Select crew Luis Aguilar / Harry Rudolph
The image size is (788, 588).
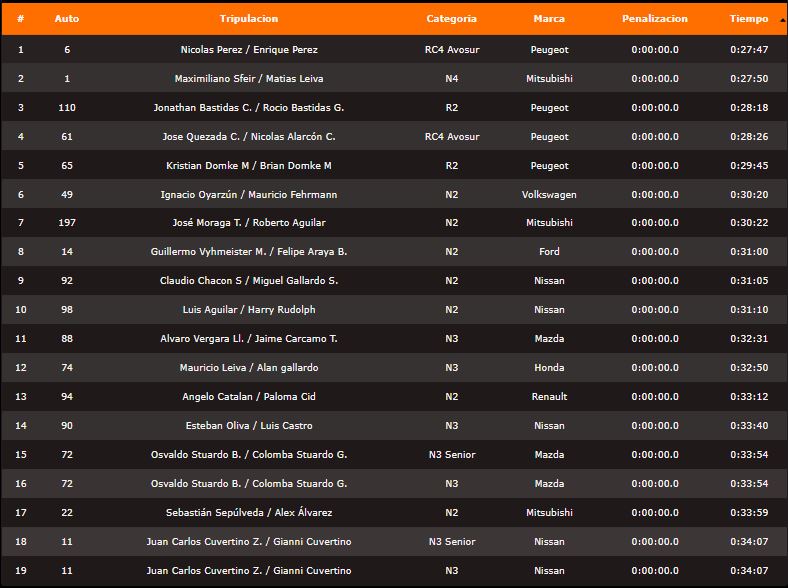(249, 310)
